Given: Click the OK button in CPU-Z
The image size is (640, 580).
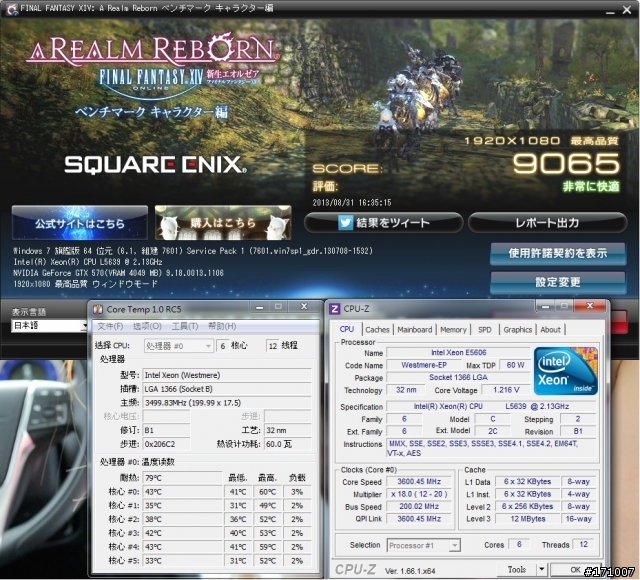Looking at the screenshot, I should tap(575, 569).
